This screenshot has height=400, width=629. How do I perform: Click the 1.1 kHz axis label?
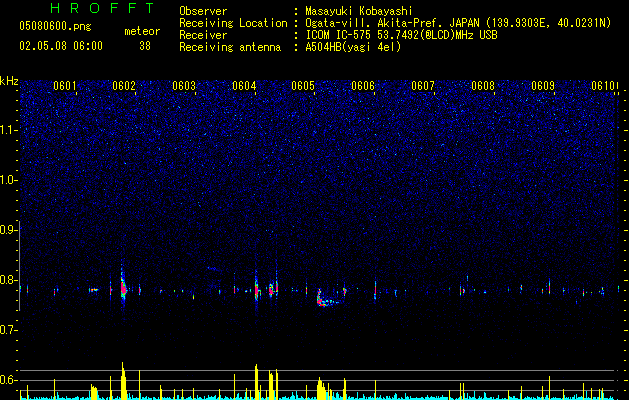[9, 130]
